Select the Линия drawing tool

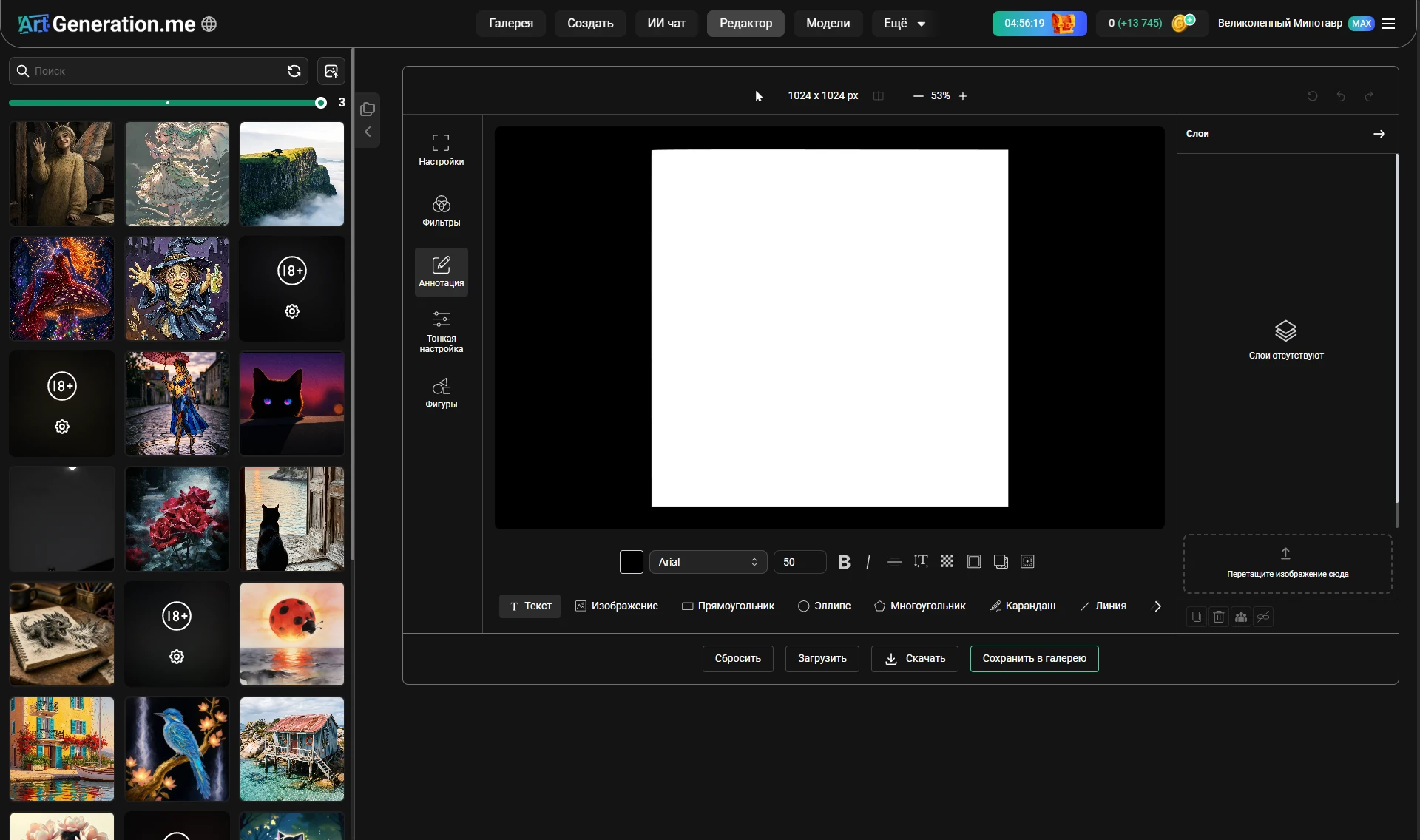coord(1103,606)
